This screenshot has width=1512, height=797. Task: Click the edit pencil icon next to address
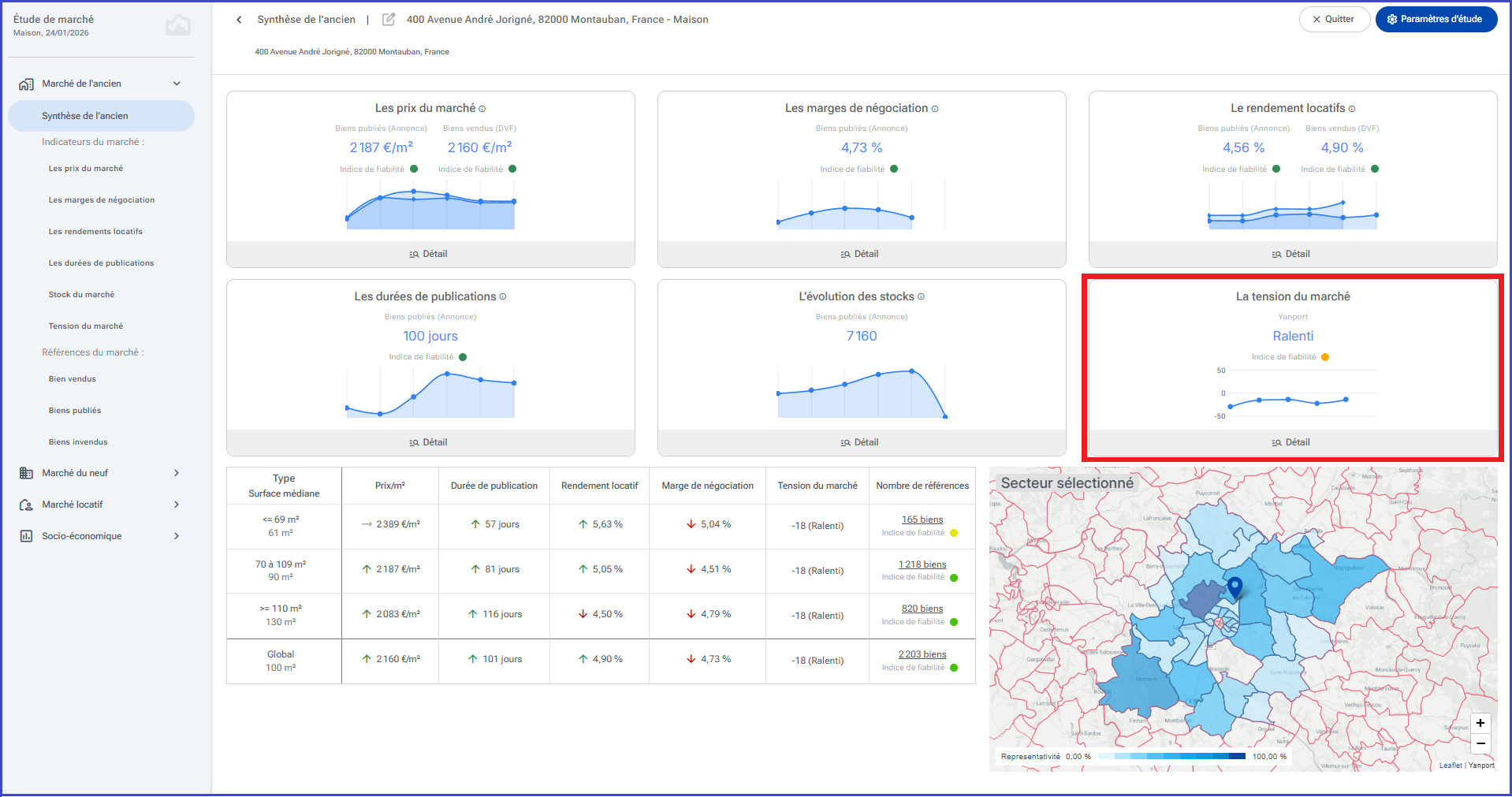[389, 20]
